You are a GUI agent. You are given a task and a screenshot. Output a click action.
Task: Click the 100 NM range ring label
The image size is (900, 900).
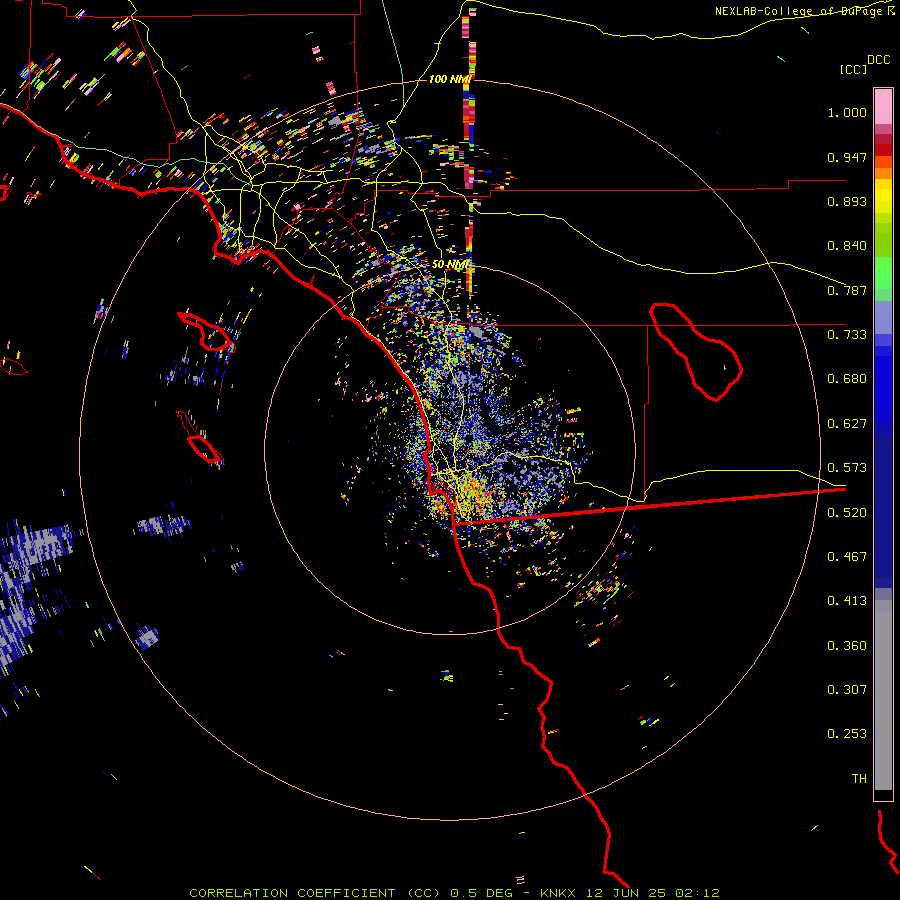[x=450, y=79]
